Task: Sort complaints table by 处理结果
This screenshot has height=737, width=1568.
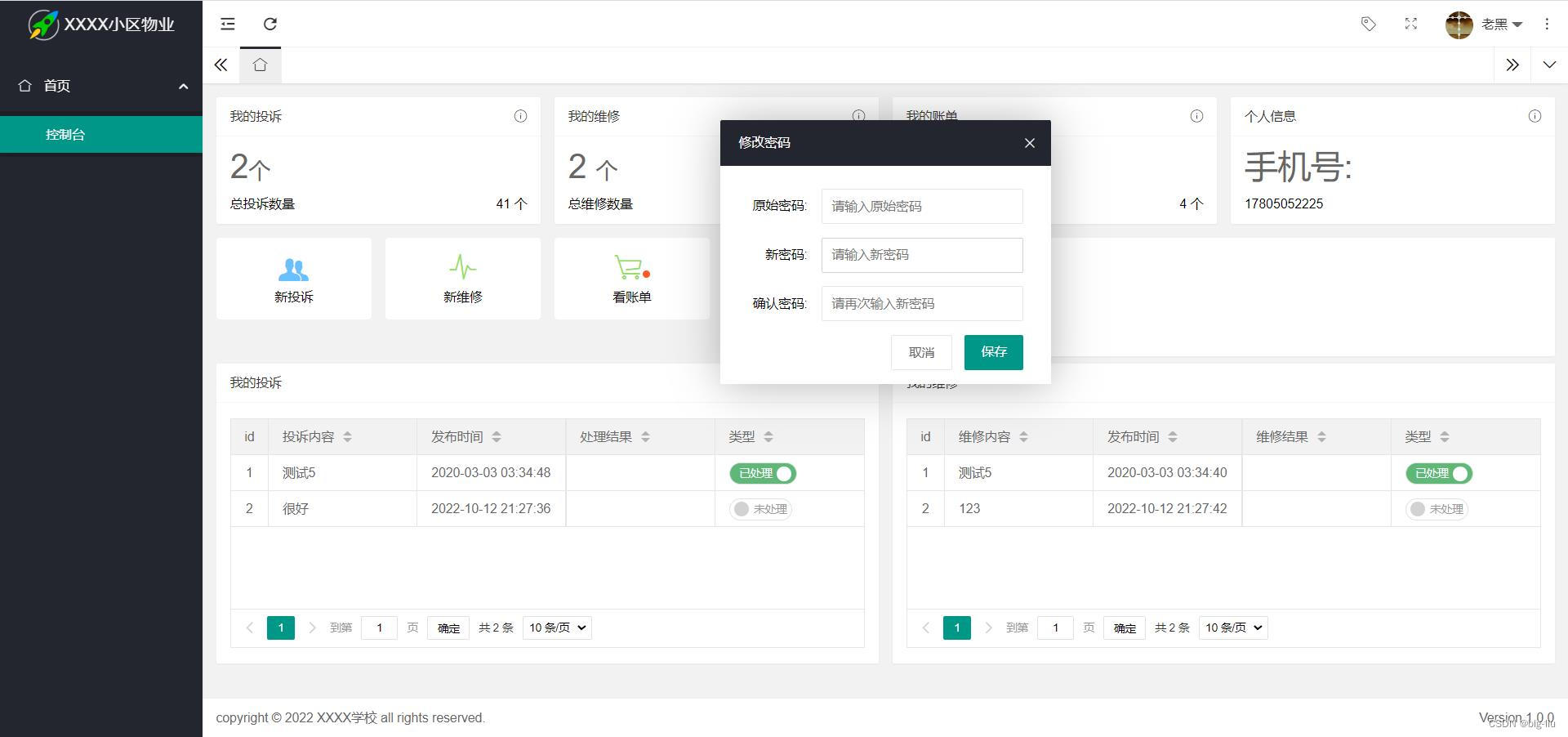Action: [x=645, y=437]
